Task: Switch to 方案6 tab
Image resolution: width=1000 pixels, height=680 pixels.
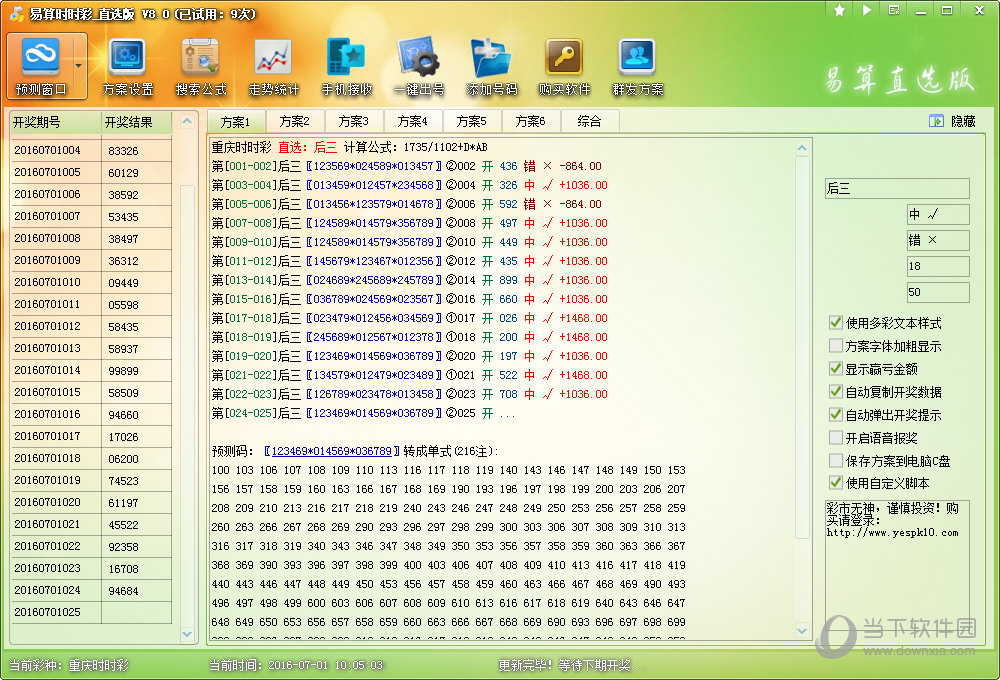Action: 531,121
